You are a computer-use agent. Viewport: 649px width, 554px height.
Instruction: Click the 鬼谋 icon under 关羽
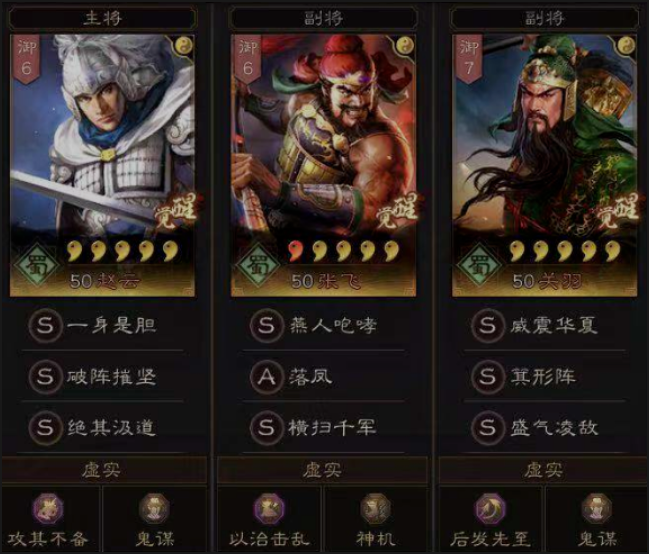(597, 509)
